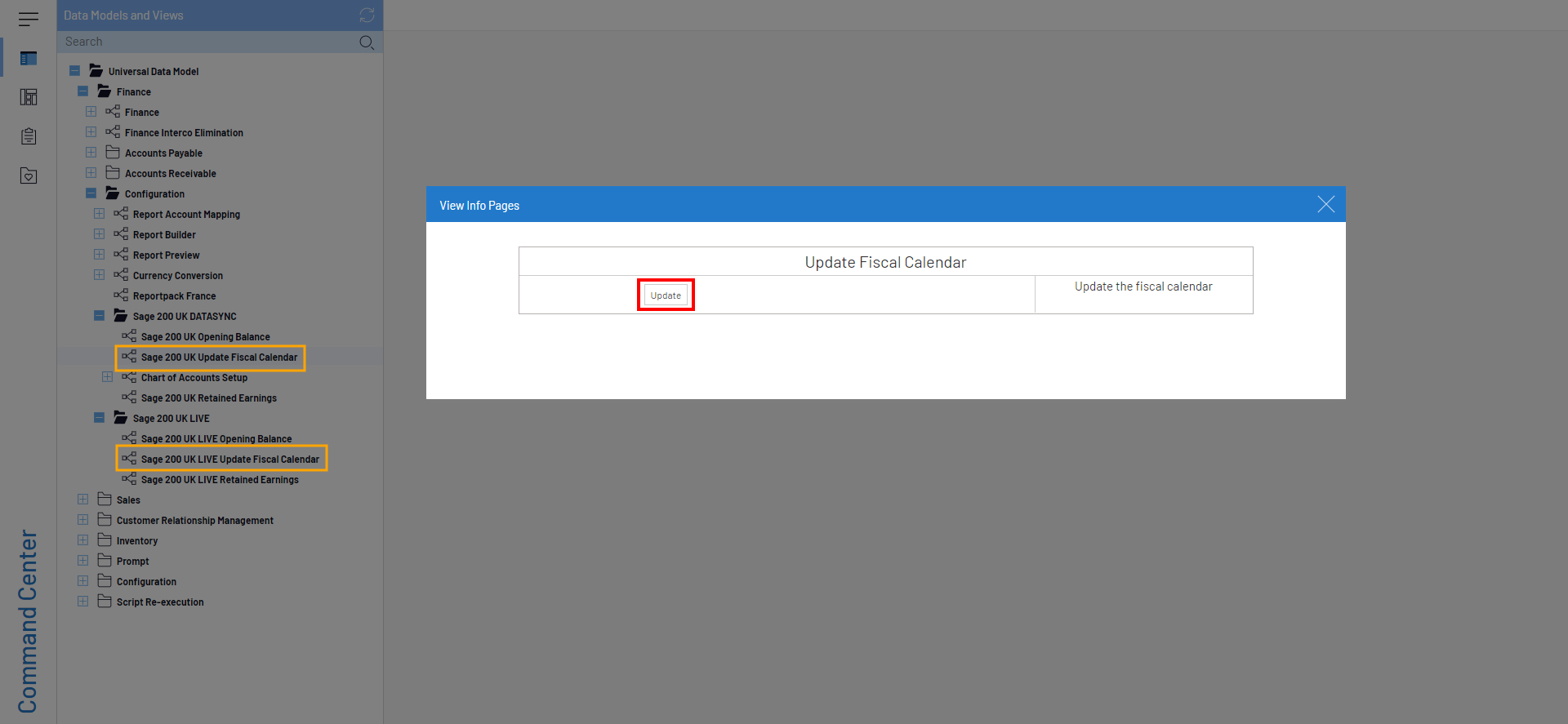Viewport: 1568px width, 724px height.
Task: Expand Chart of Accounts Setup node
Action: [x=108, y=377]
